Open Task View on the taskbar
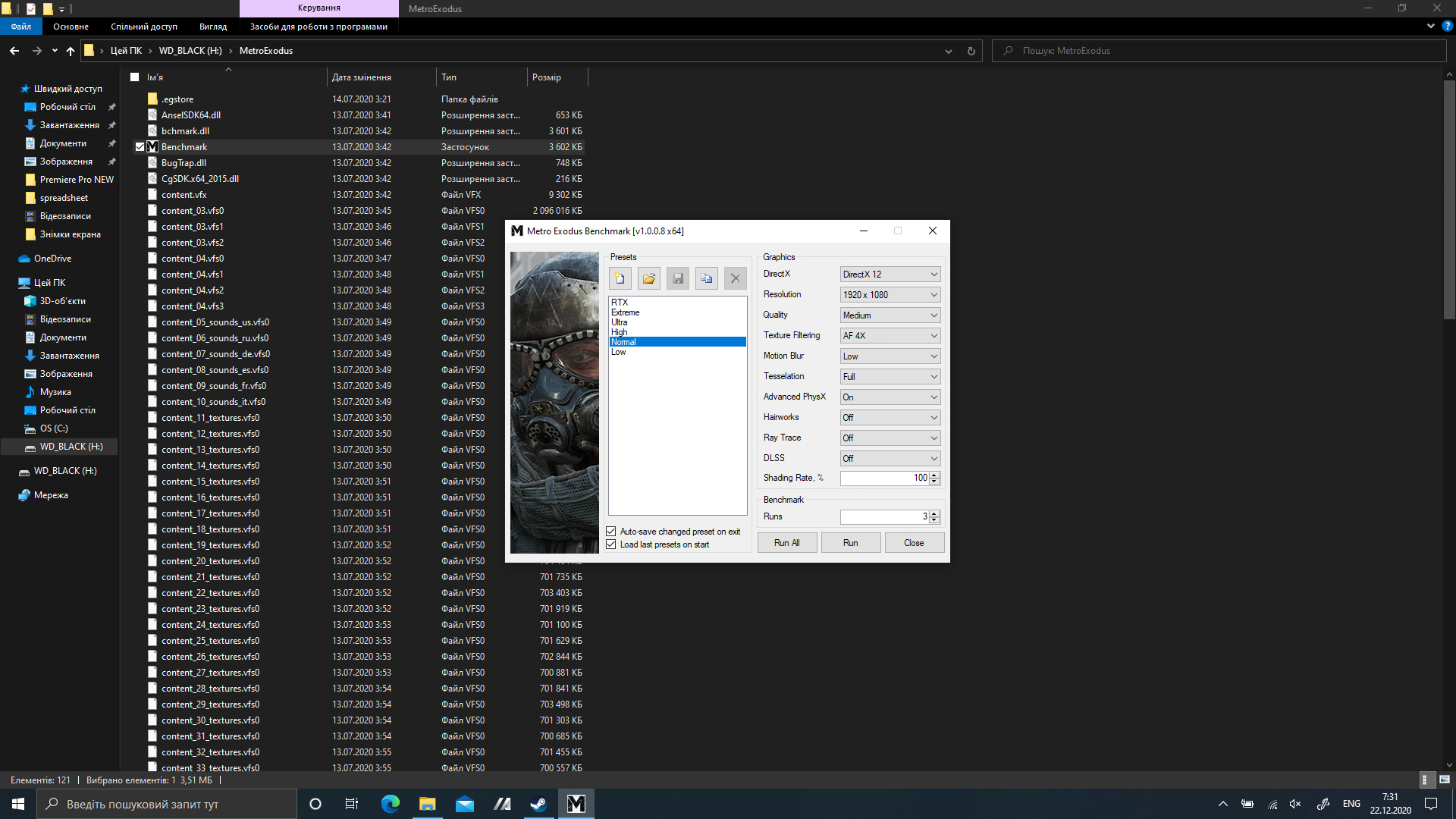 pos(352,804)
